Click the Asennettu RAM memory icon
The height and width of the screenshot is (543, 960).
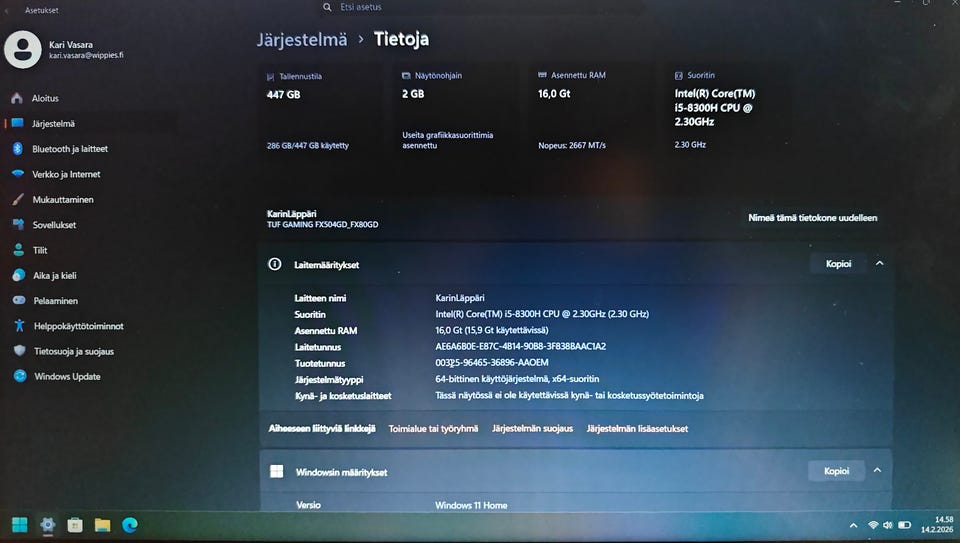[x=542, y=75]
